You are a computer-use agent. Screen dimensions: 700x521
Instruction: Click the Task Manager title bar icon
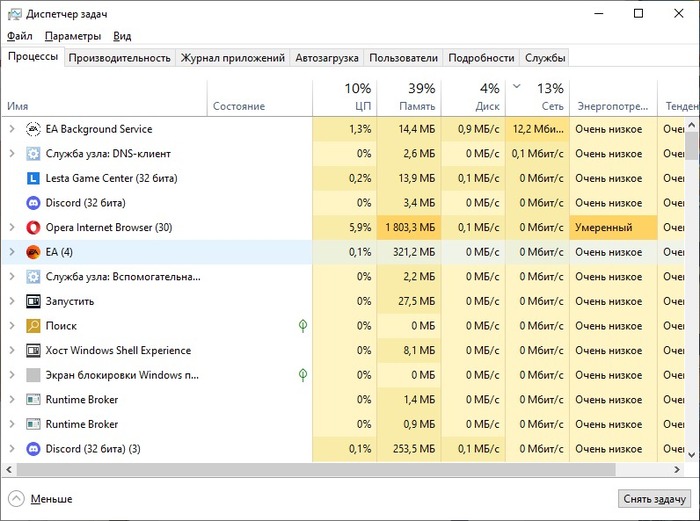13,14
